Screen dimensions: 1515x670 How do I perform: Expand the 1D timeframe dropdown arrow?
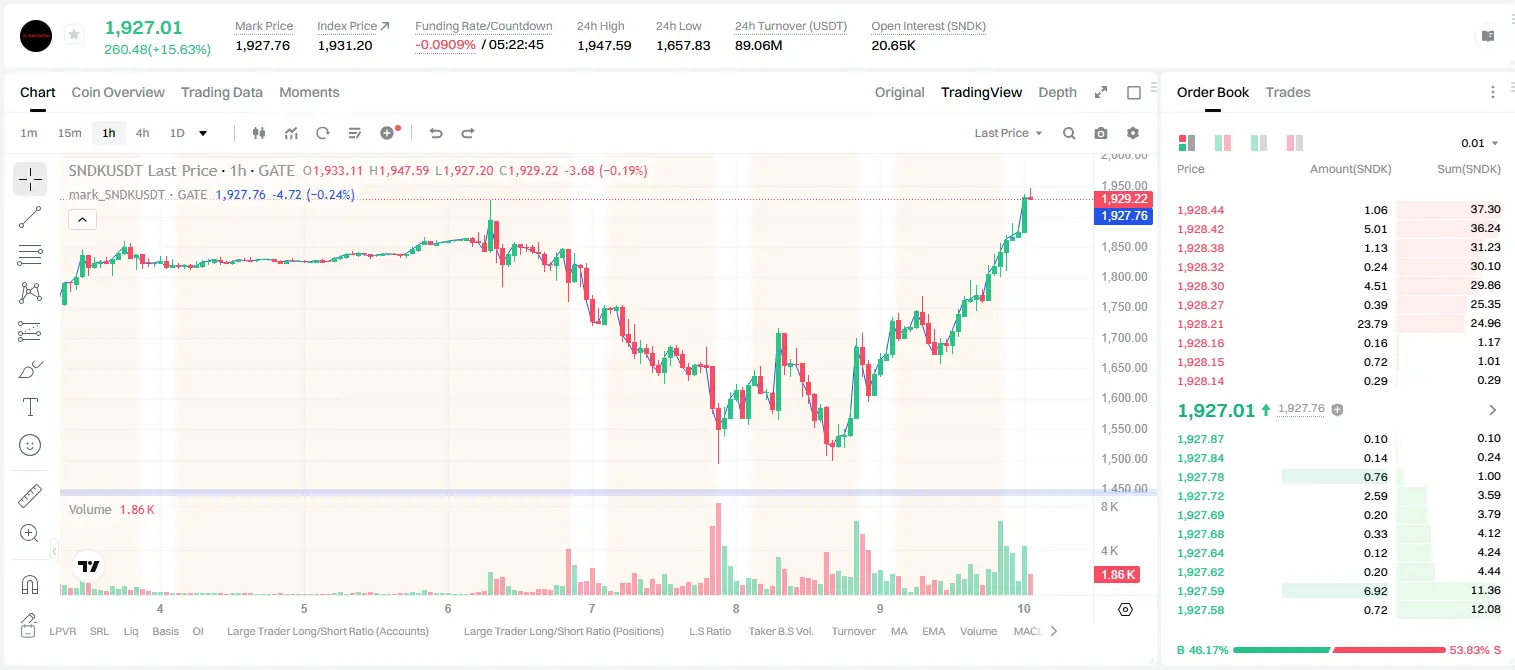pyautogui.click(x=203, y=133)
